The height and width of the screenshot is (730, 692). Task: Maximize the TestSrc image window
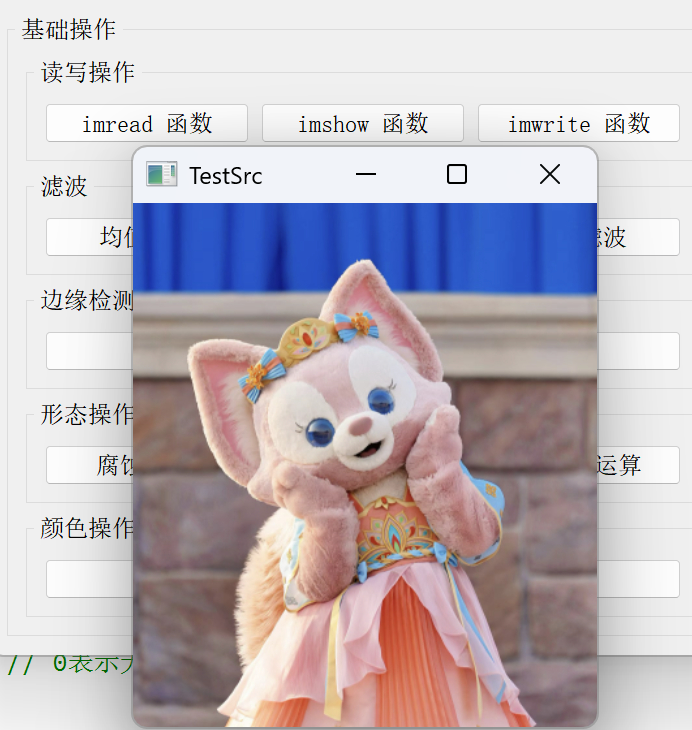(457, 175)
